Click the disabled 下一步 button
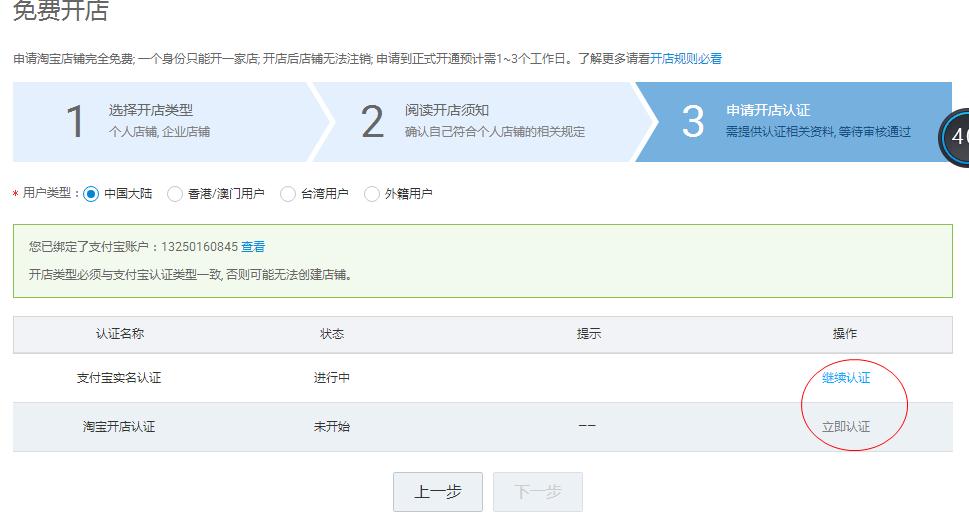Viewport: 969px width, 527px height. click(538, 492)
